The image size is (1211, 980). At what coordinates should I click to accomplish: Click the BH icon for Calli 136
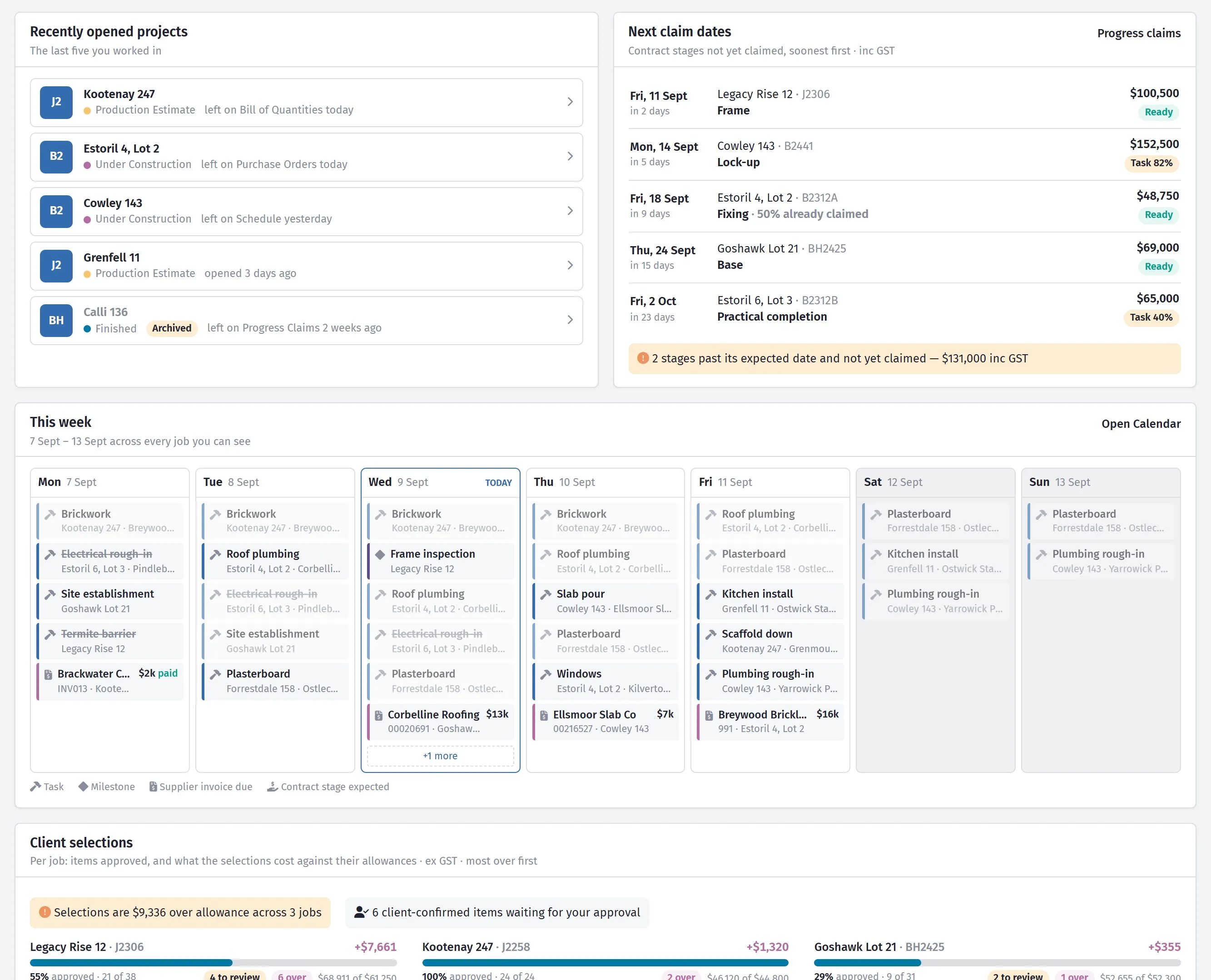(x=56, y=320)
